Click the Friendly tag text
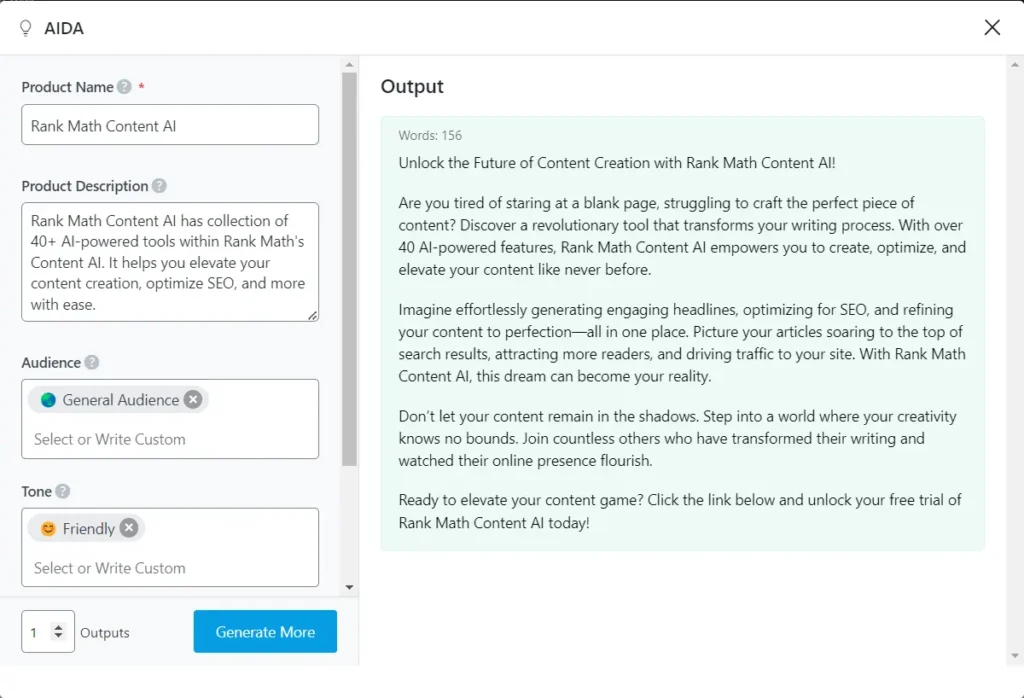This screenshot has width=1024, height=698. pos(89,528)
